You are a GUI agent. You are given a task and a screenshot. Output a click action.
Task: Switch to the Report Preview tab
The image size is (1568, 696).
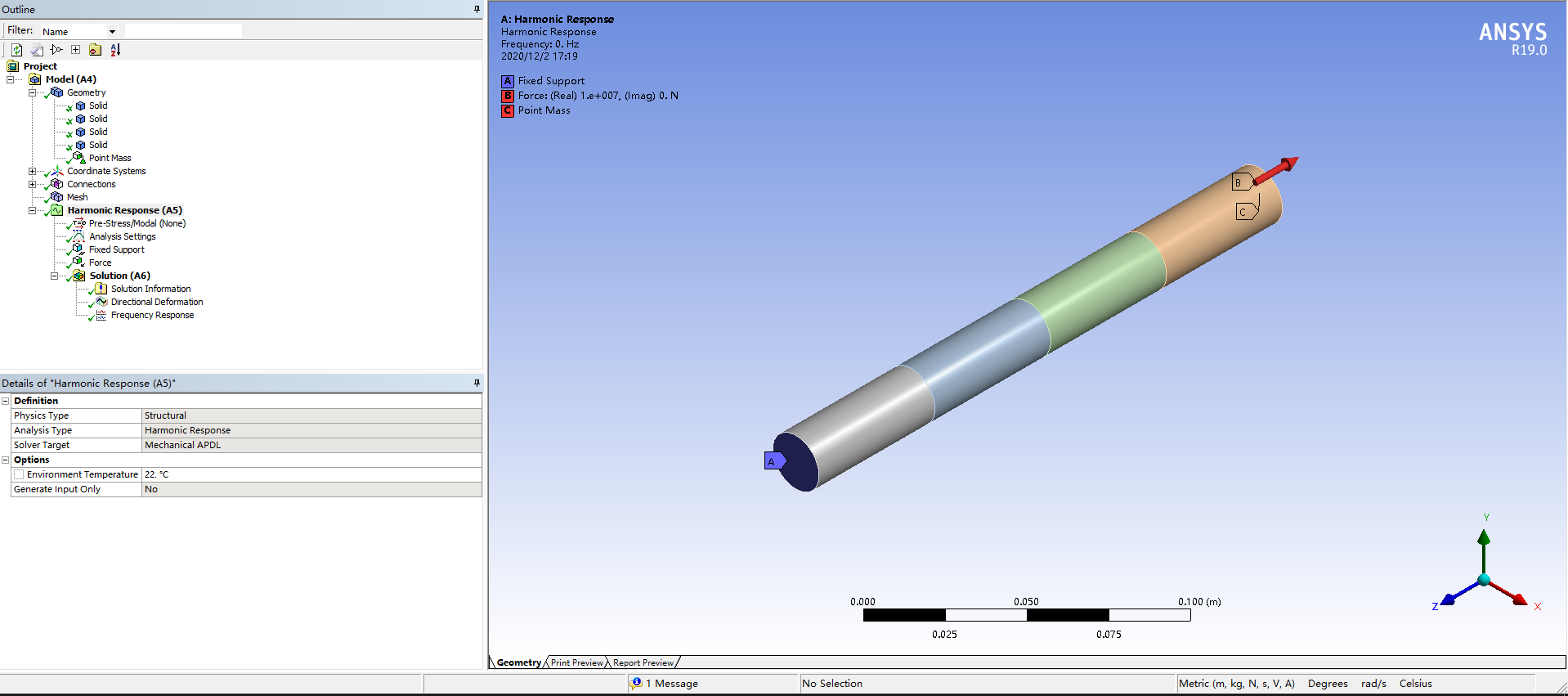click(643, 662)
